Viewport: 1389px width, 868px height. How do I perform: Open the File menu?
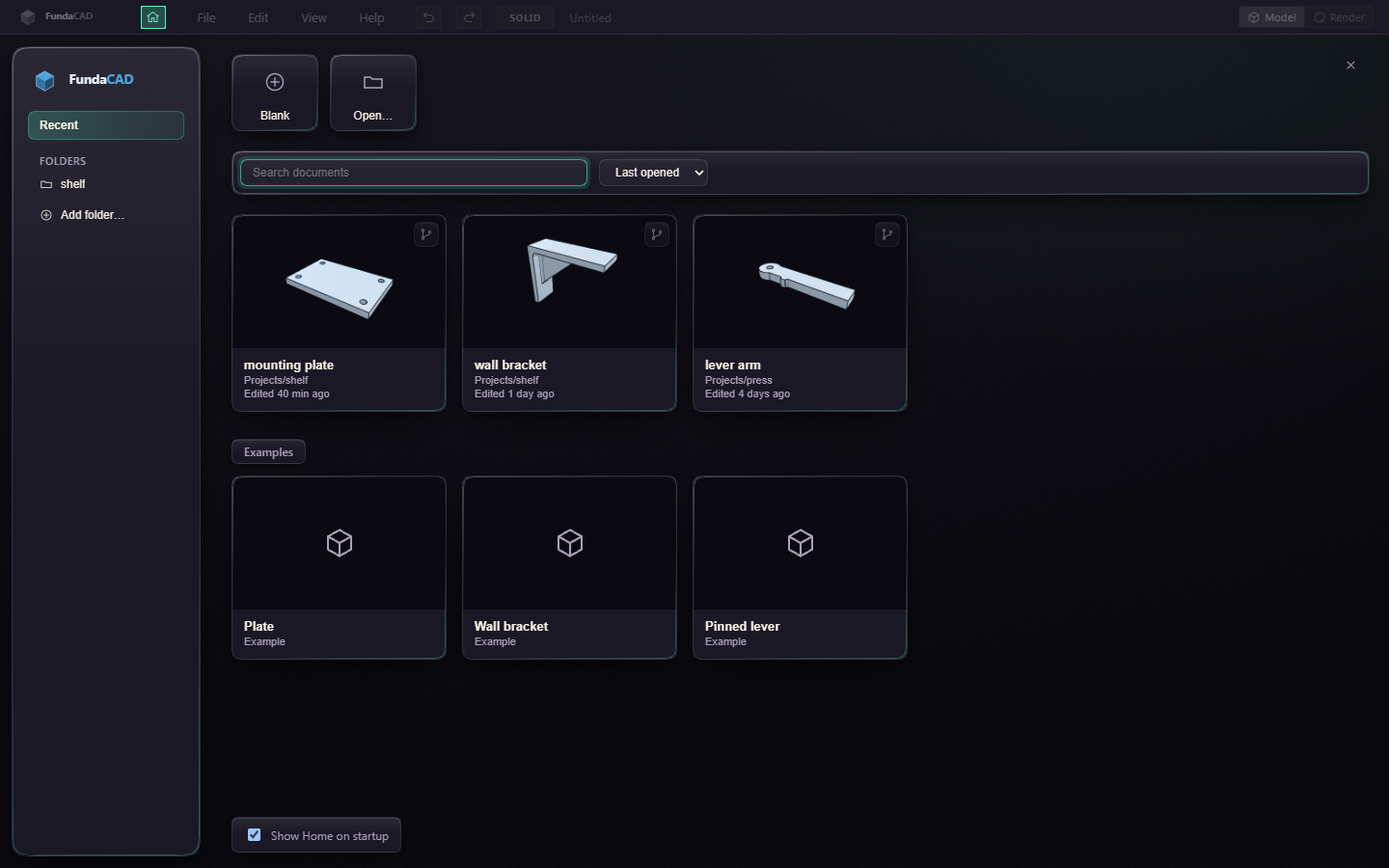[x=206, y=17]
